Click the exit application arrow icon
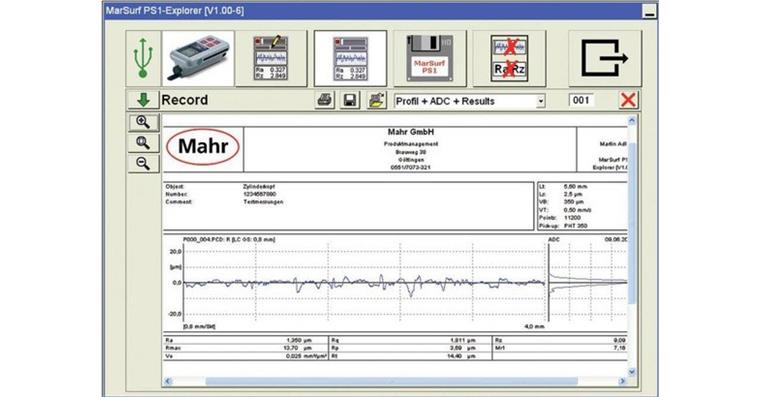 pyautogui.click(x=605, y=59)
